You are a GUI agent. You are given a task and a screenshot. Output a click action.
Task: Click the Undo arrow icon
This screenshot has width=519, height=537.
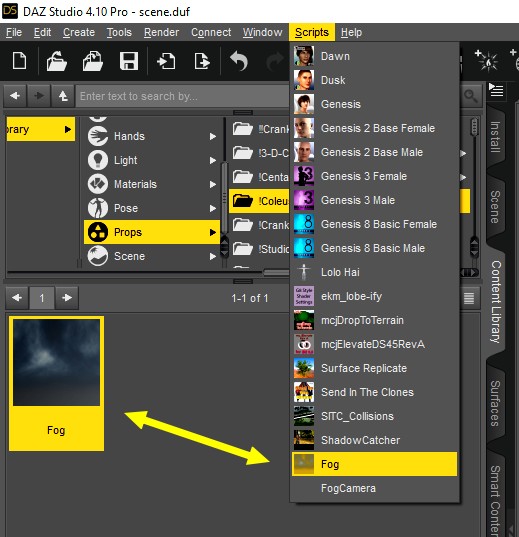pyautogui.click(x=239, y=61)
